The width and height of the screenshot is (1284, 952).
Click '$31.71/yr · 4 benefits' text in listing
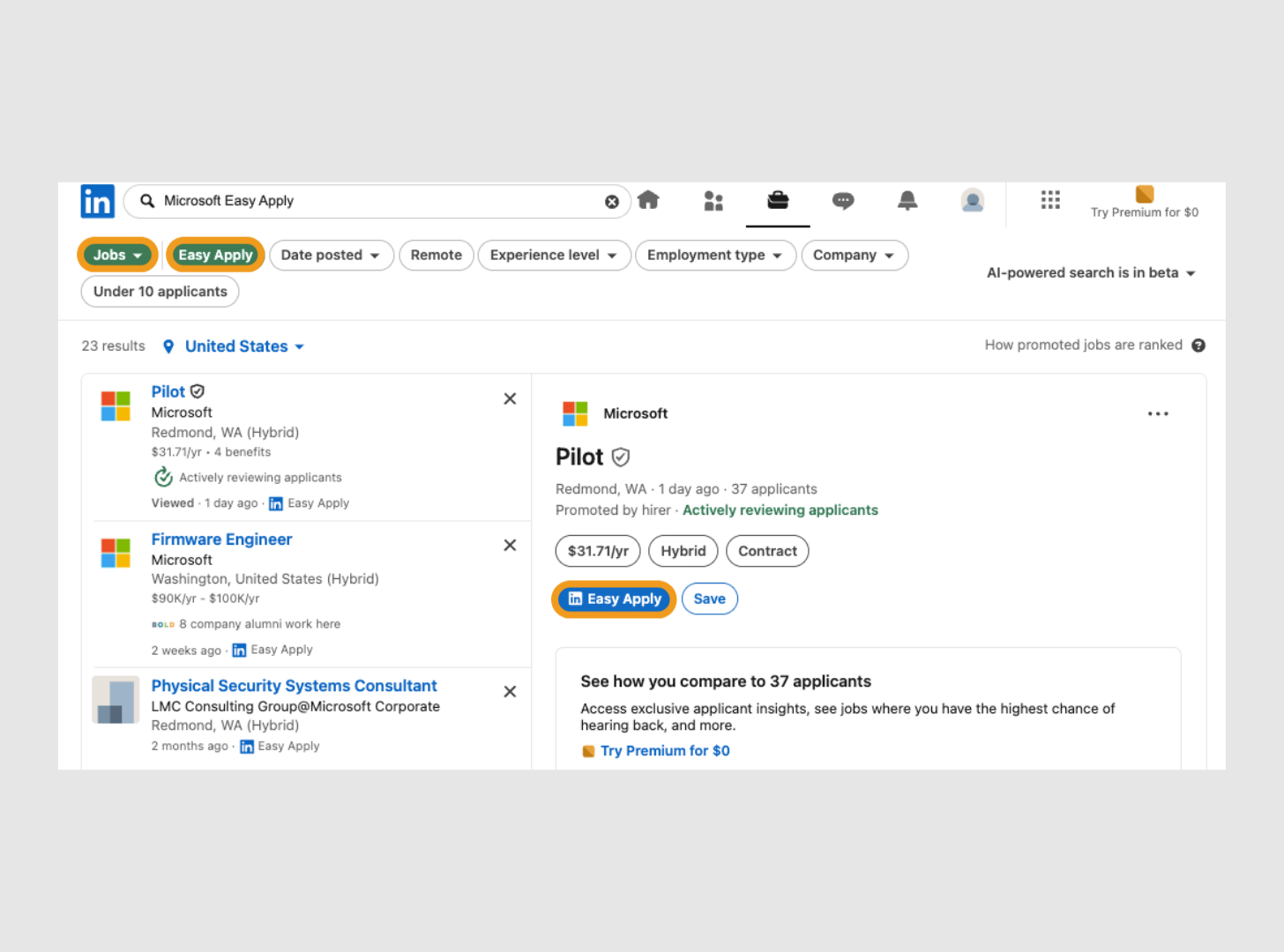coord(211,452)
